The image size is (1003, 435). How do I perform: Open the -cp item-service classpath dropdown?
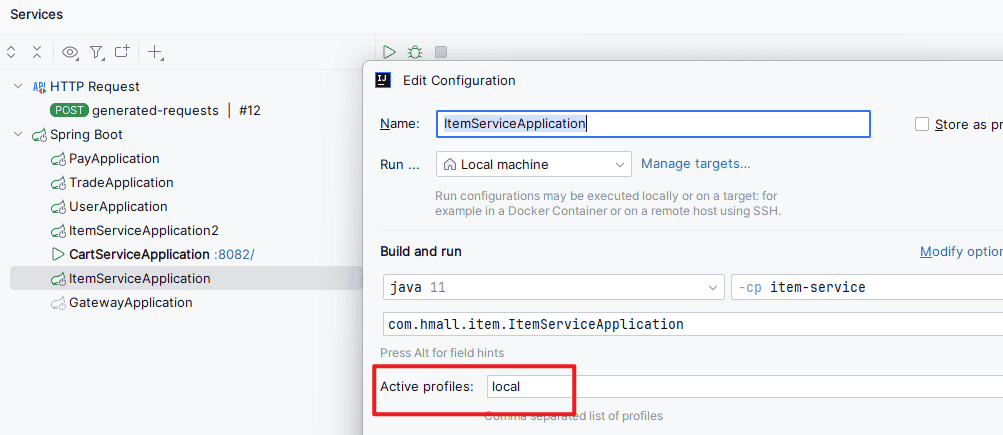click(866, 287)
